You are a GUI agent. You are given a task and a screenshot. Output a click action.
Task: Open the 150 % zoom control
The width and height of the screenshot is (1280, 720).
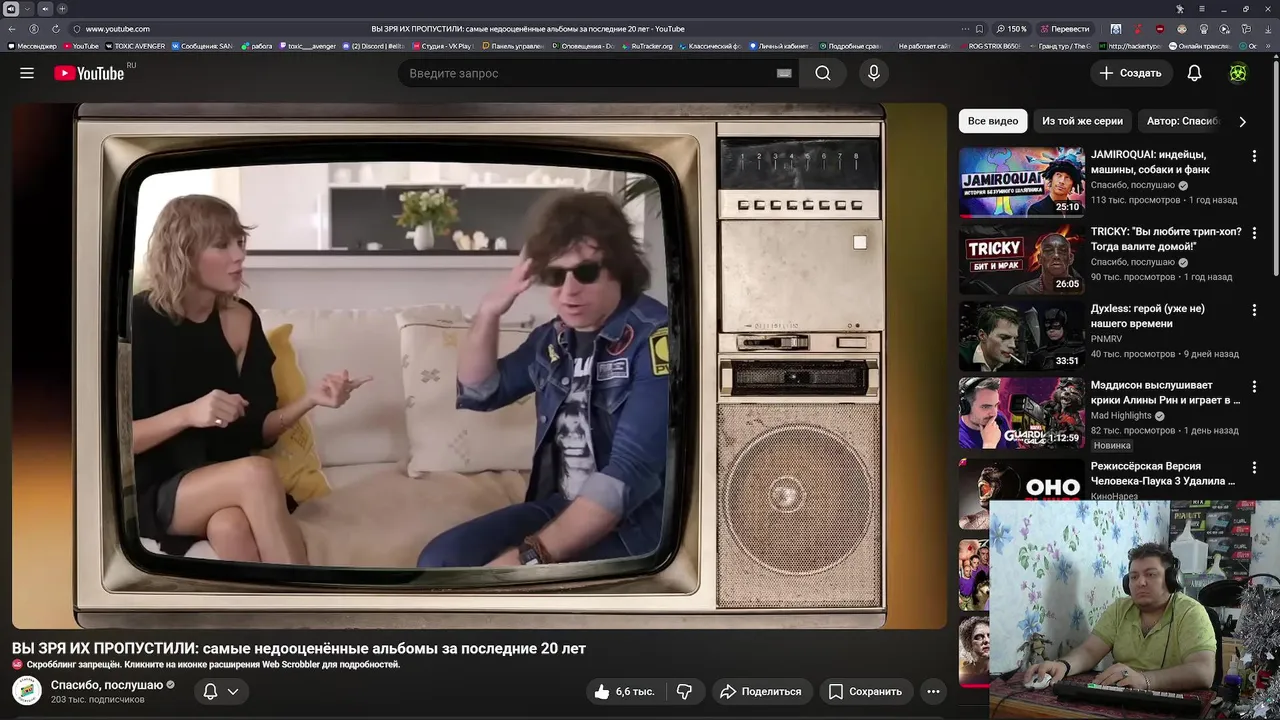(1011, 29)
